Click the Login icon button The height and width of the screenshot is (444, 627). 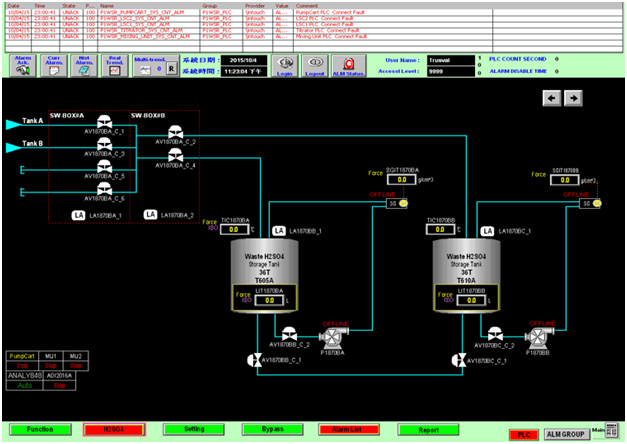pos(284,65)
